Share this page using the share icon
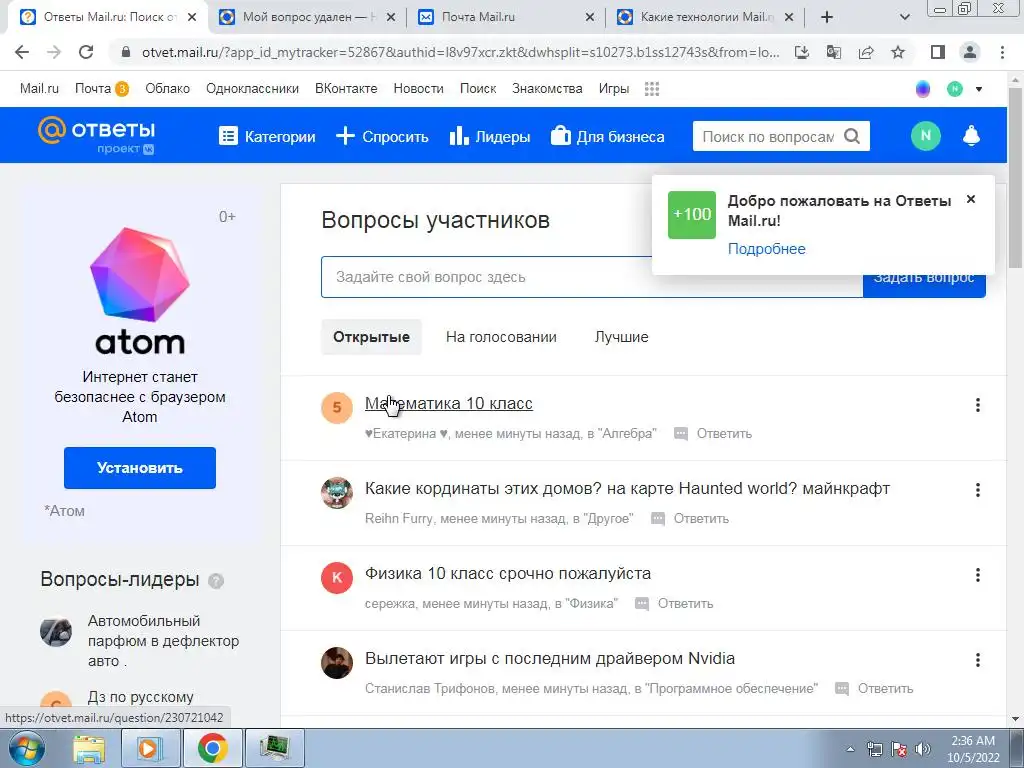This screenshot has width=1024, height=768. pos(866,52)
